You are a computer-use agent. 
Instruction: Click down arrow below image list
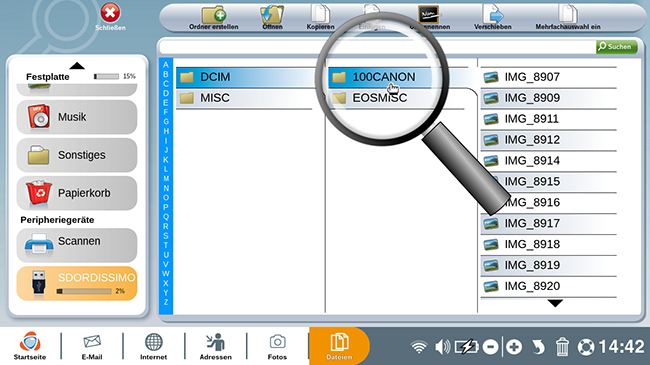555,304
